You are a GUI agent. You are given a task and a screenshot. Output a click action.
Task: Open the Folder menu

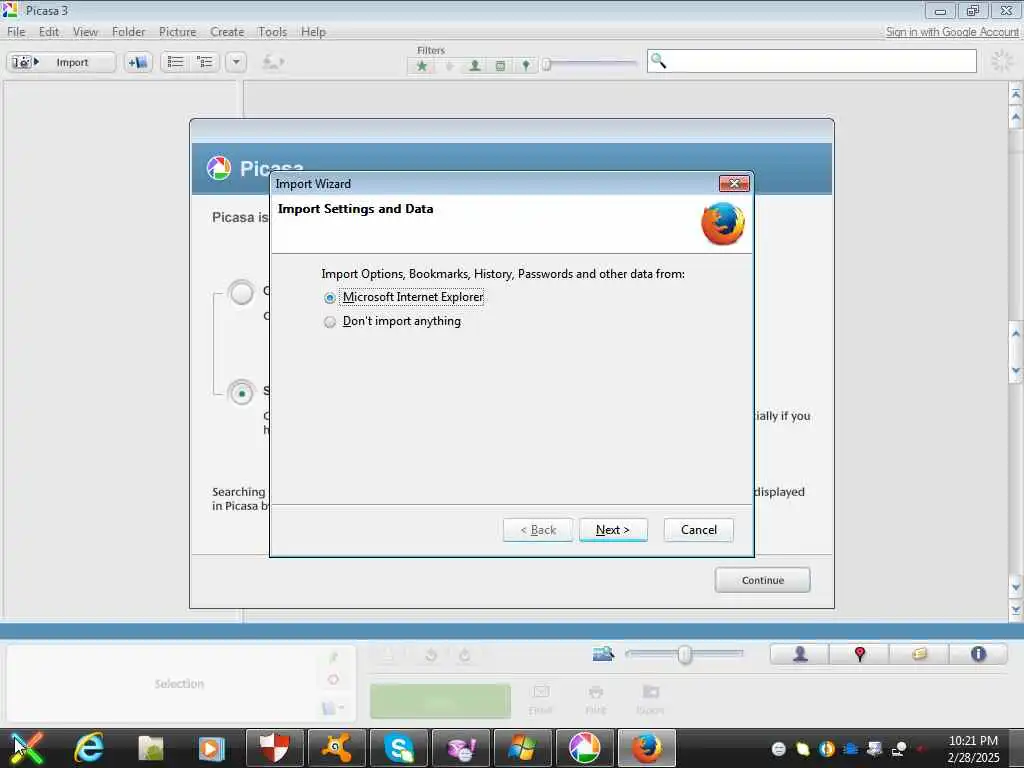pos(128,32)
